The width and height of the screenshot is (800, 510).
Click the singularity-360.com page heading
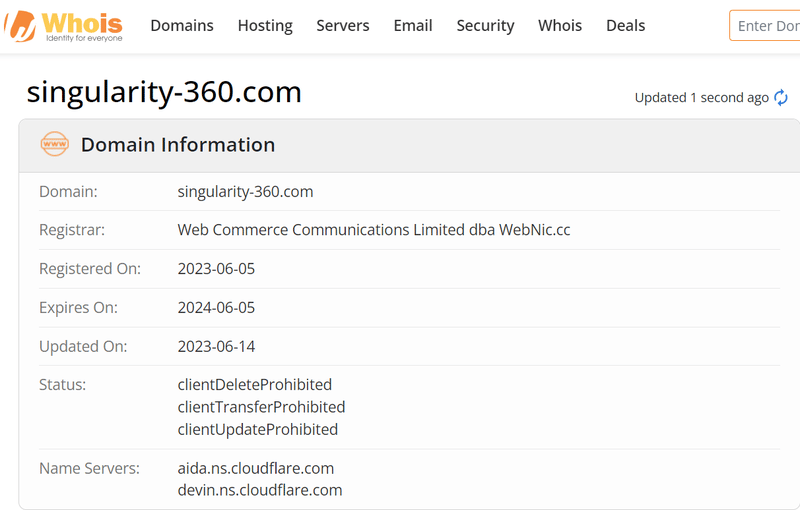click(x=164, y=92)
